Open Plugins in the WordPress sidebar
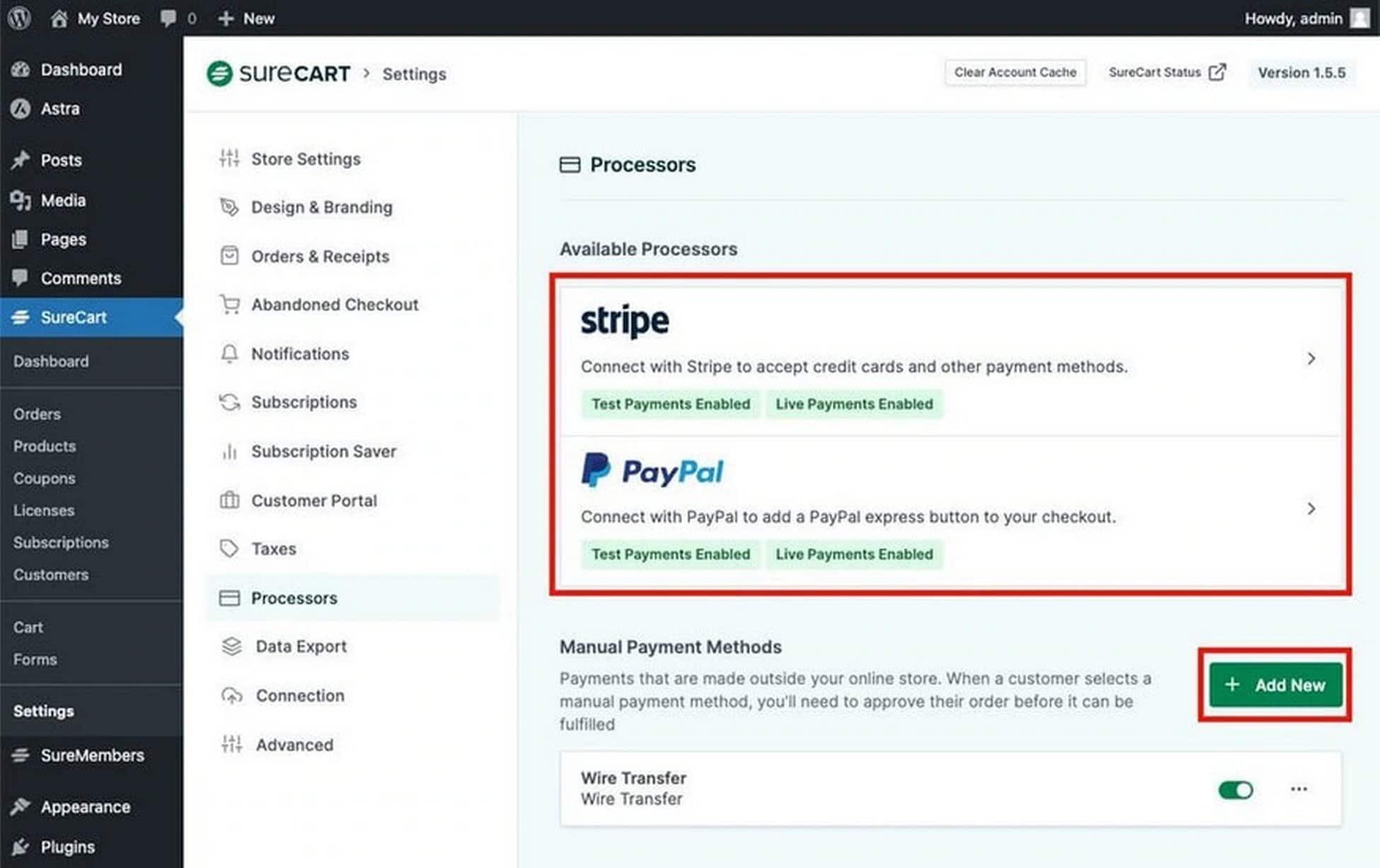Image resolution: width=1380 pixels, height=868 pixels. (x=67, y=847)
